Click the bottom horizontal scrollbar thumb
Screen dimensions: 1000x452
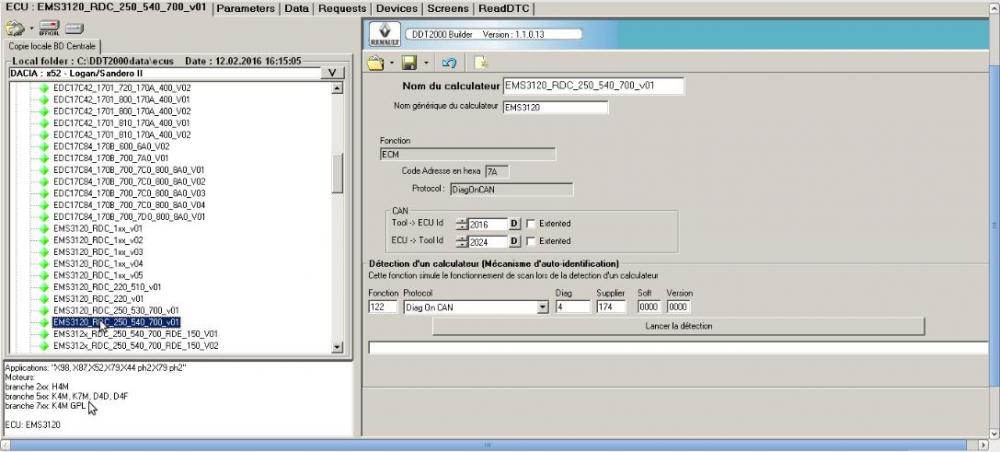click(x=487, y=444)
